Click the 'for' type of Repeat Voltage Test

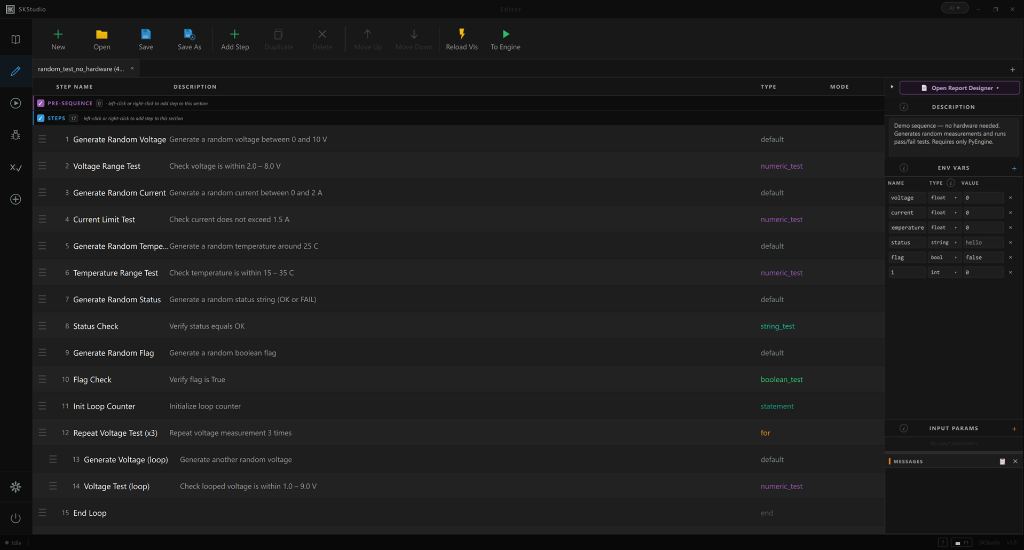click(765, 432)
